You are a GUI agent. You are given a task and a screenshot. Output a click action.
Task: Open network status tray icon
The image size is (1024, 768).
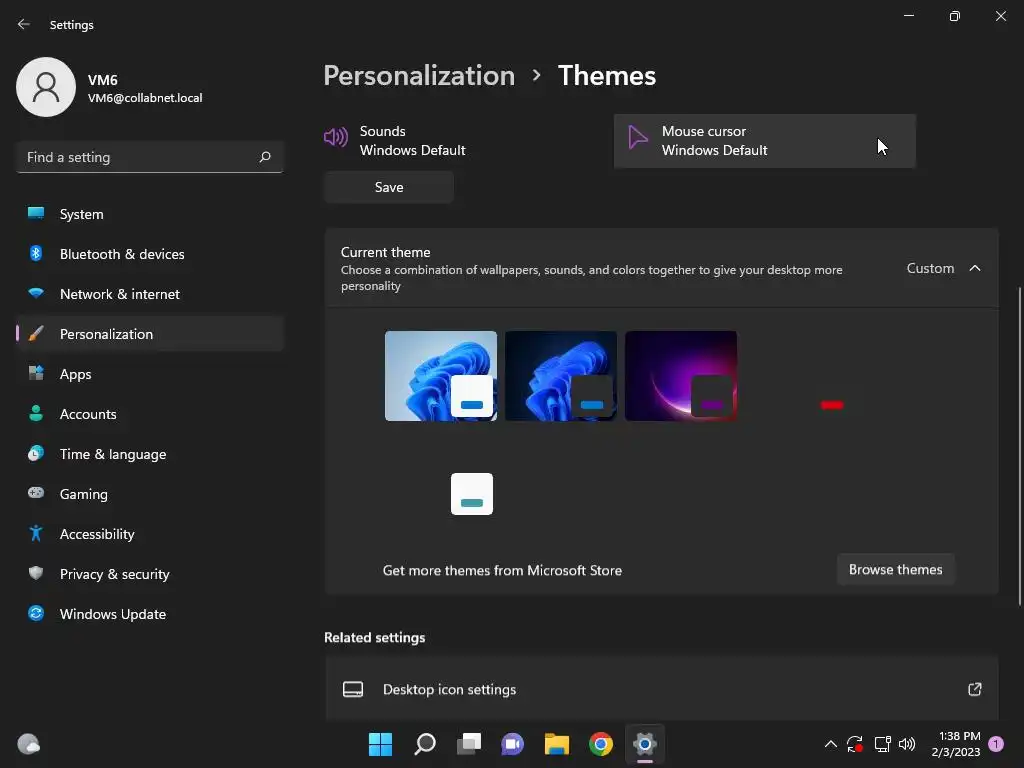coord(882,744)
